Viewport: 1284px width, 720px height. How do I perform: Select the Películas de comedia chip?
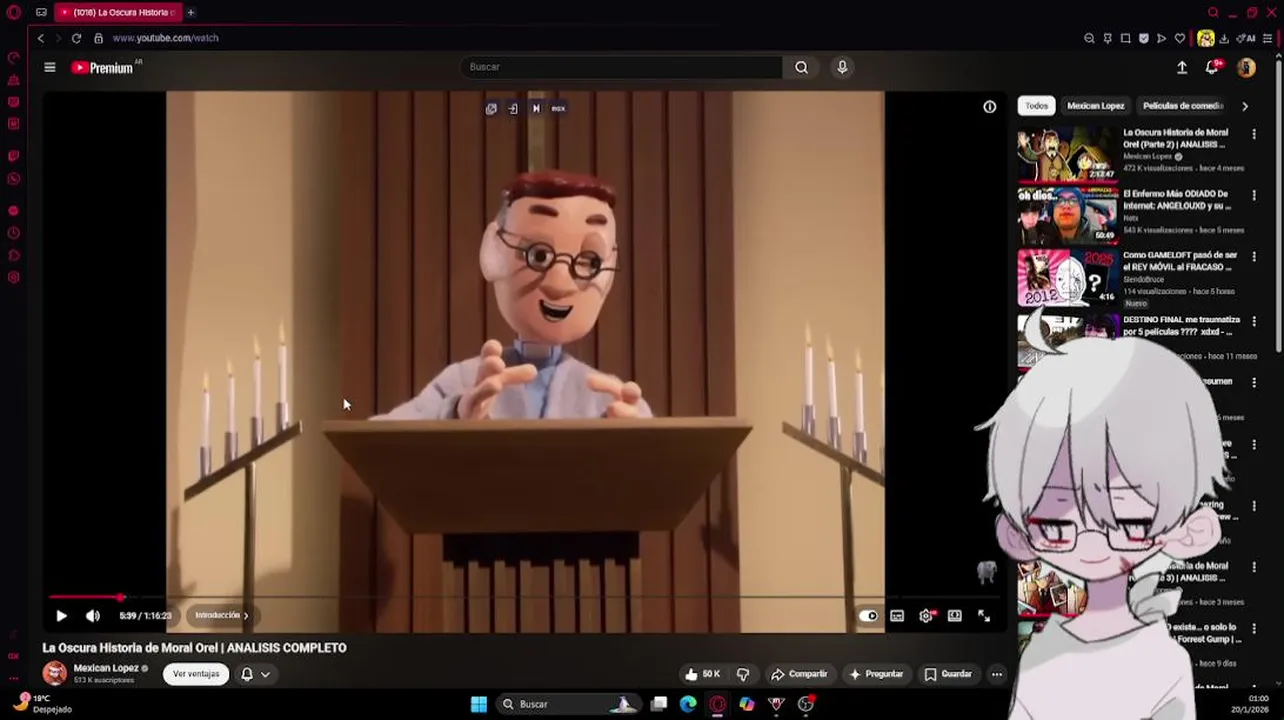[1183, 106]
